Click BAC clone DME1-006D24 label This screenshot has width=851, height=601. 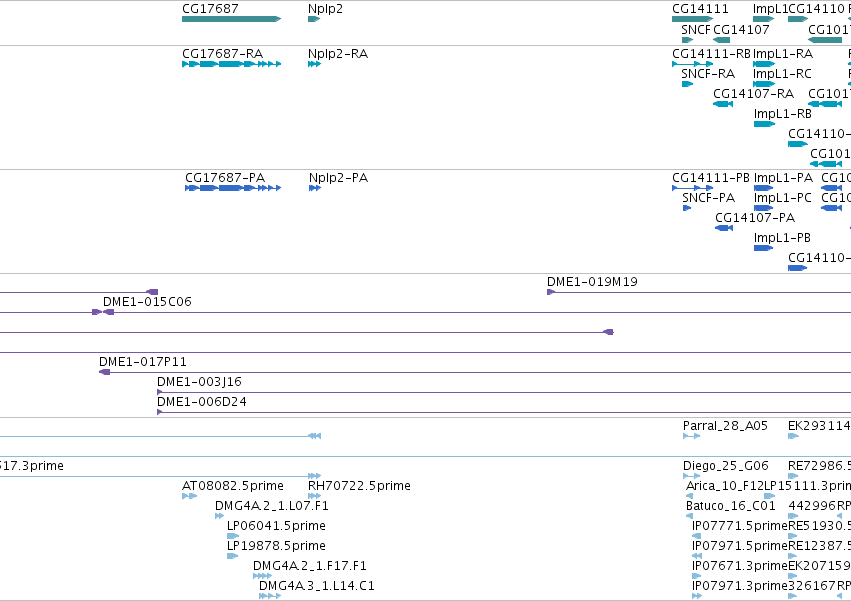coord(201,402)
